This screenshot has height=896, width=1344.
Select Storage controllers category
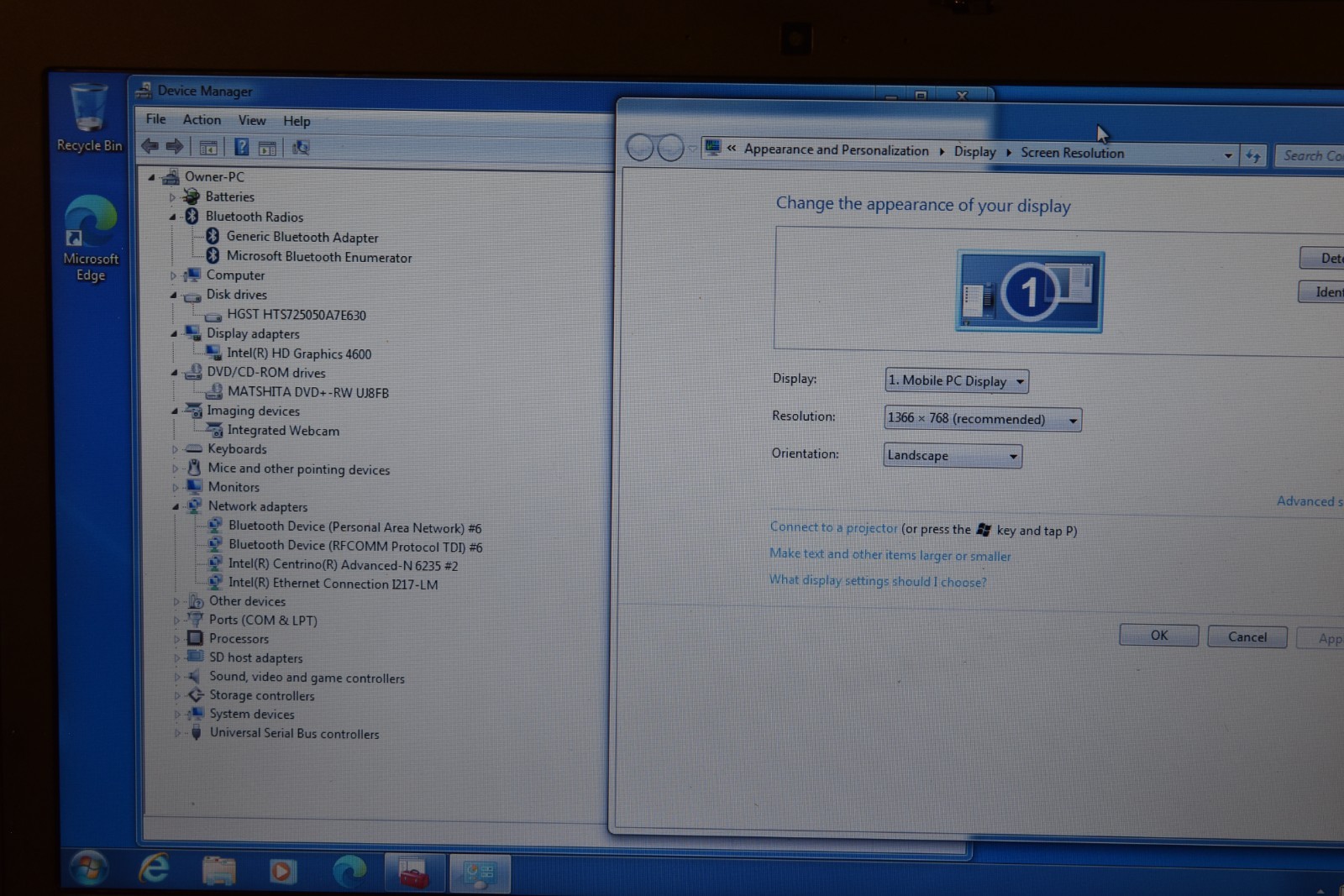(x=262, y=695)
